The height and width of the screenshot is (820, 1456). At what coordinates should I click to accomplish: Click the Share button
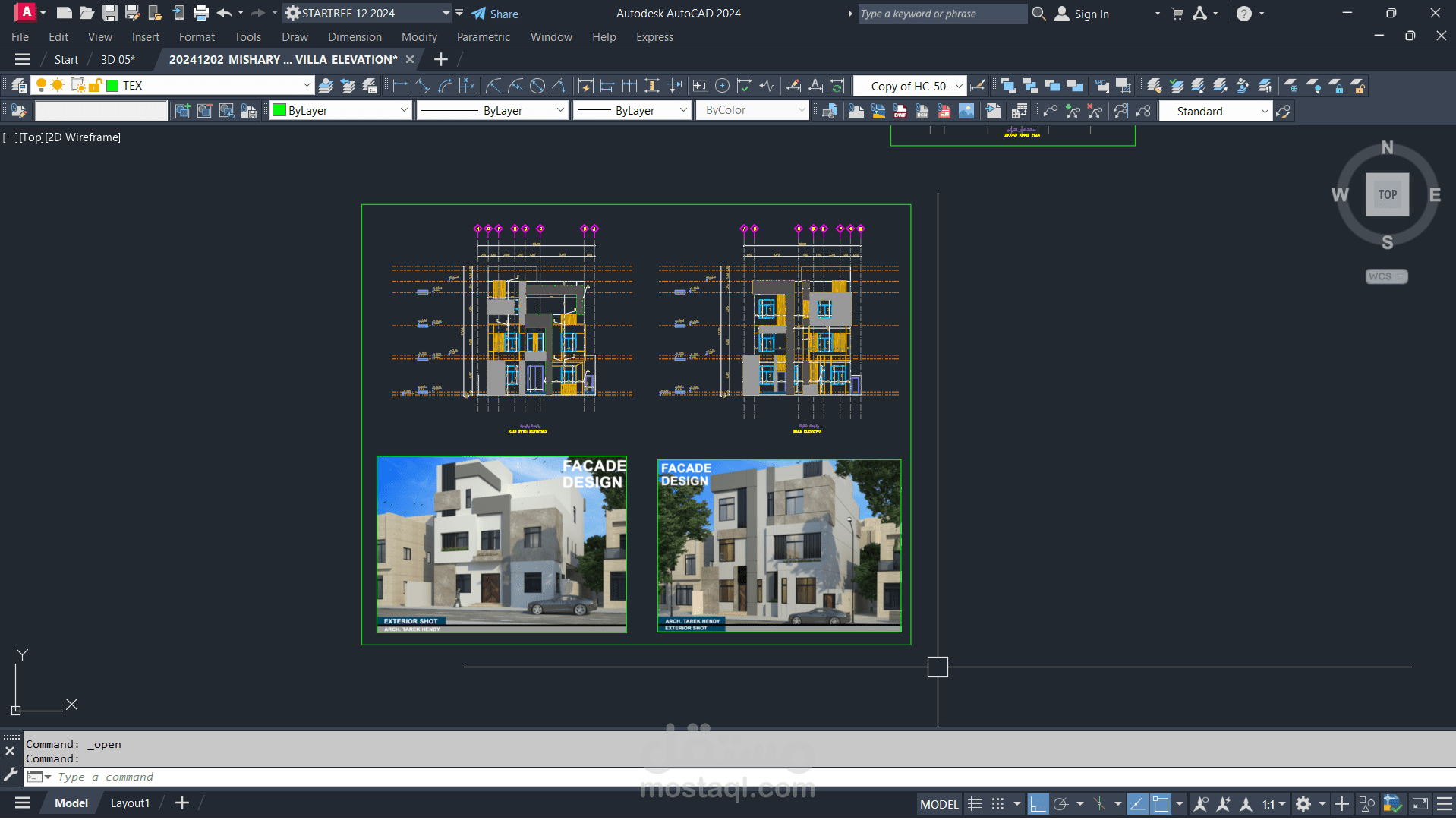click(x=495, y=14)
